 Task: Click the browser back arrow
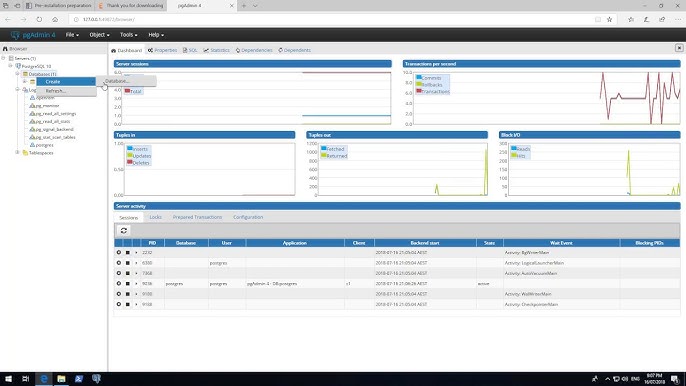(x=8, y=19)
